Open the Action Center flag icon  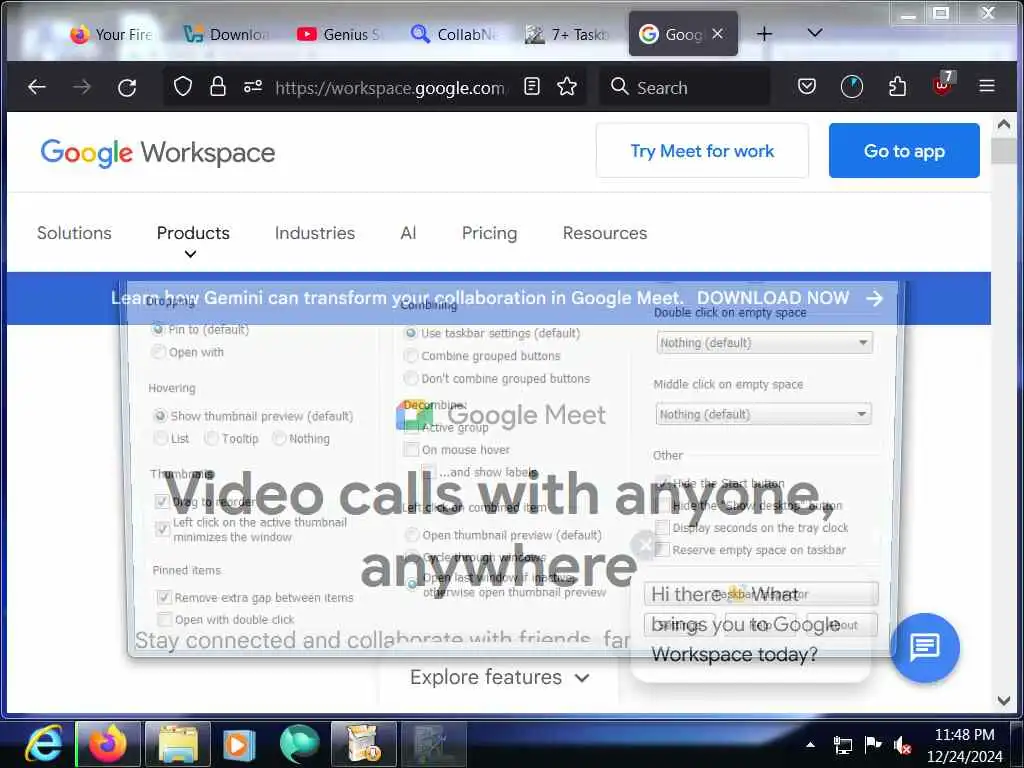click(872, 744)
